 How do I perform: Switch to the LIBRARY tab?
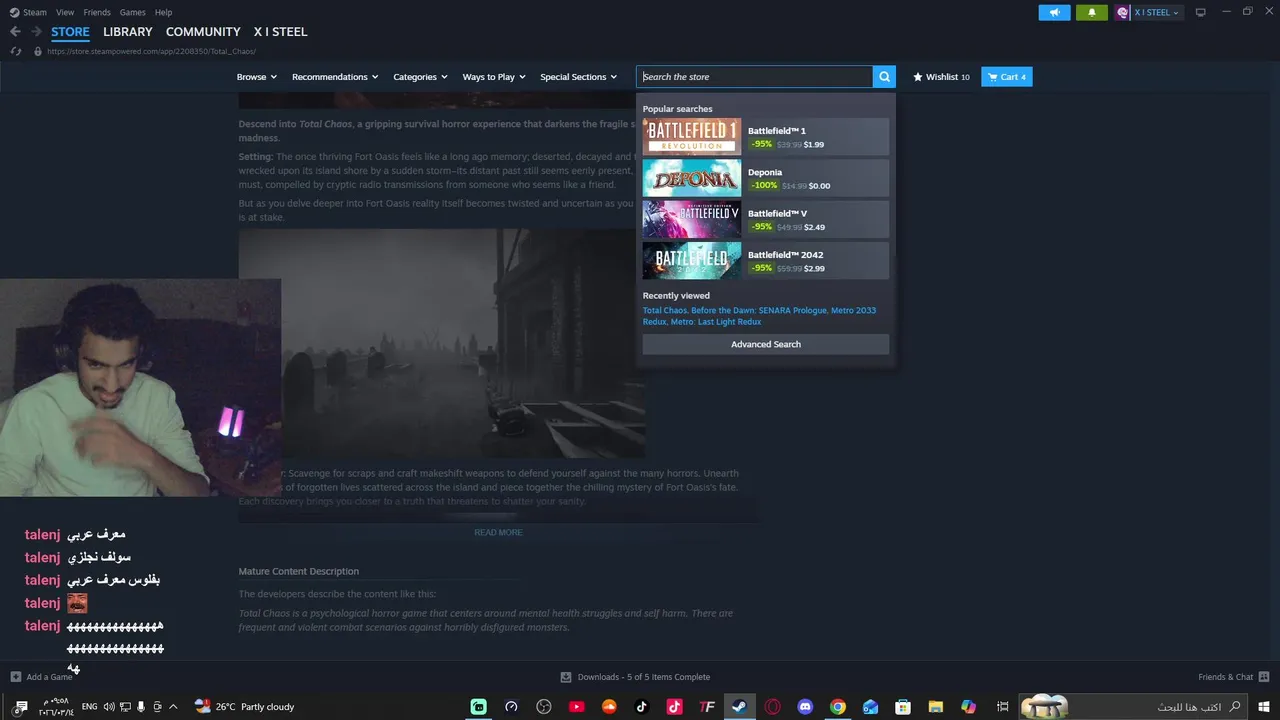[128, 32]
